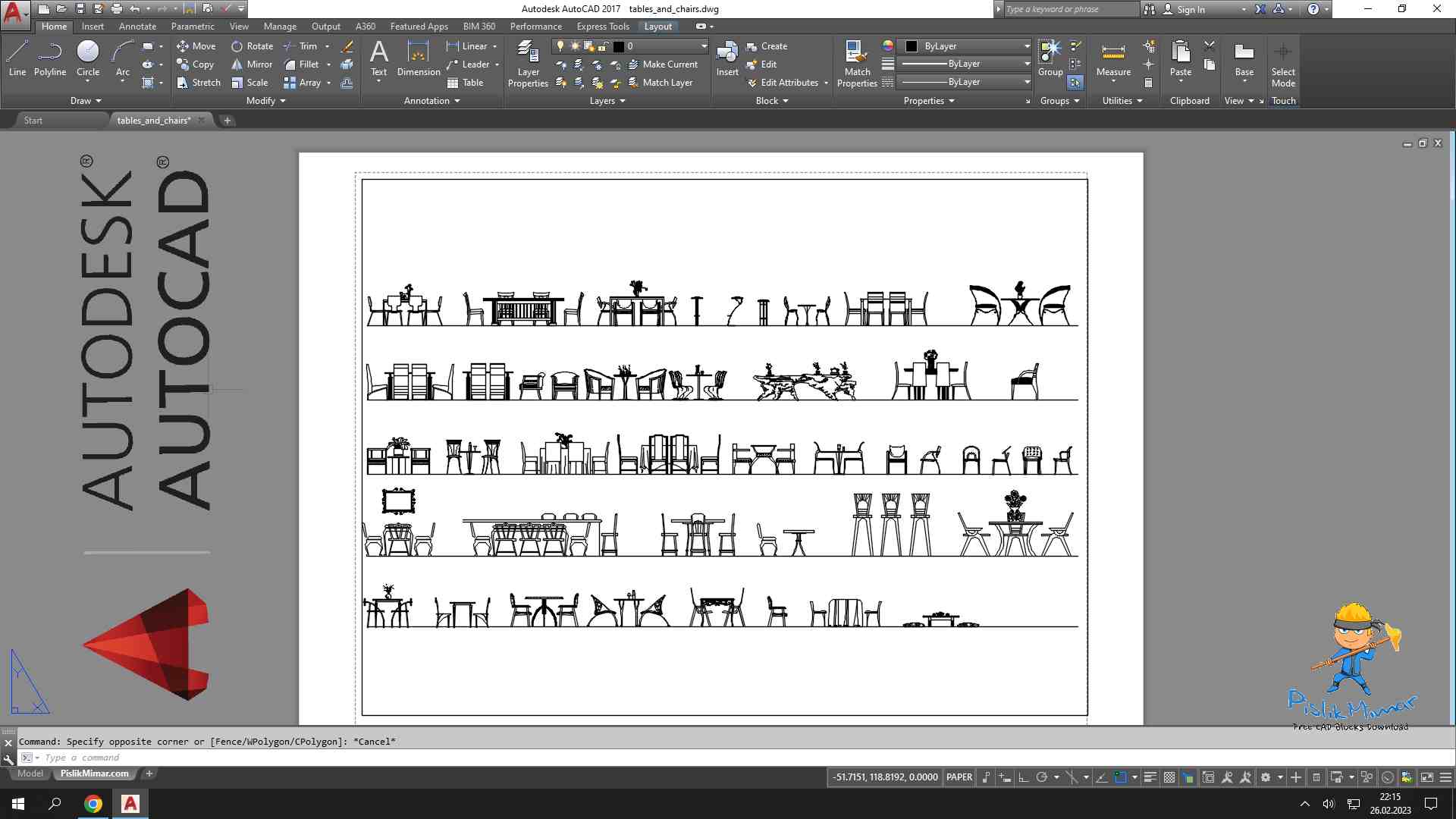Open the PislikMimar.com layout tab
This screenshot has width=1456, height=819.
[95, 773]
